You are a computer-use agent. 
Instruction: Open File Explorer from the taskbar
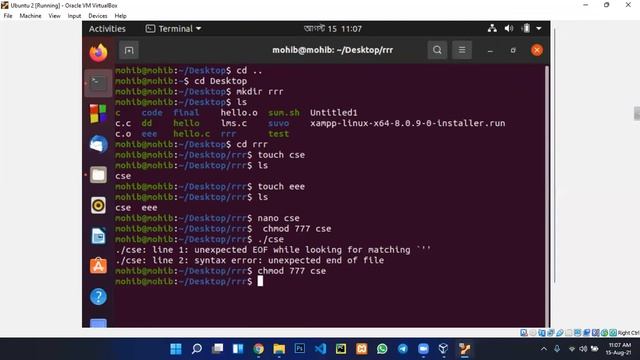click(x=279, y=349)
